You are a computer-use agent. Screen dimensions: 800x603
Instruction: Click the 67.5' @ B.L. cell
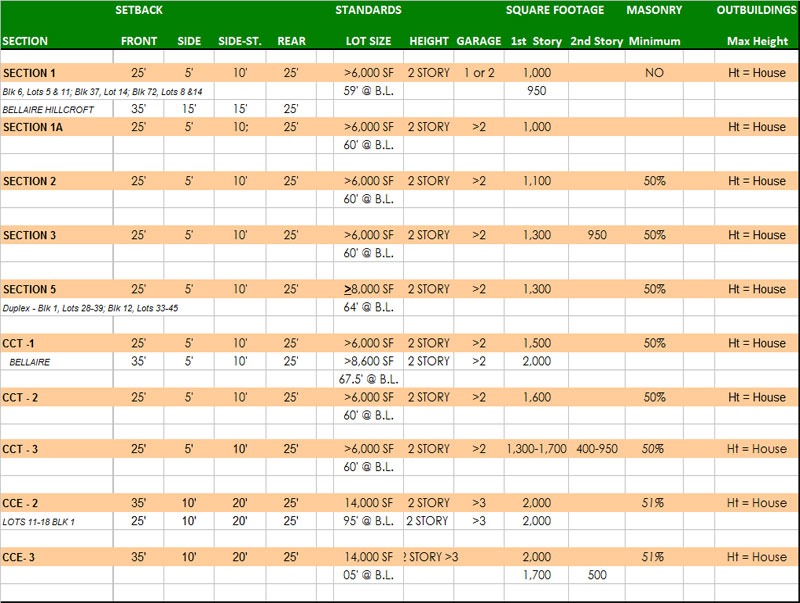368,380
